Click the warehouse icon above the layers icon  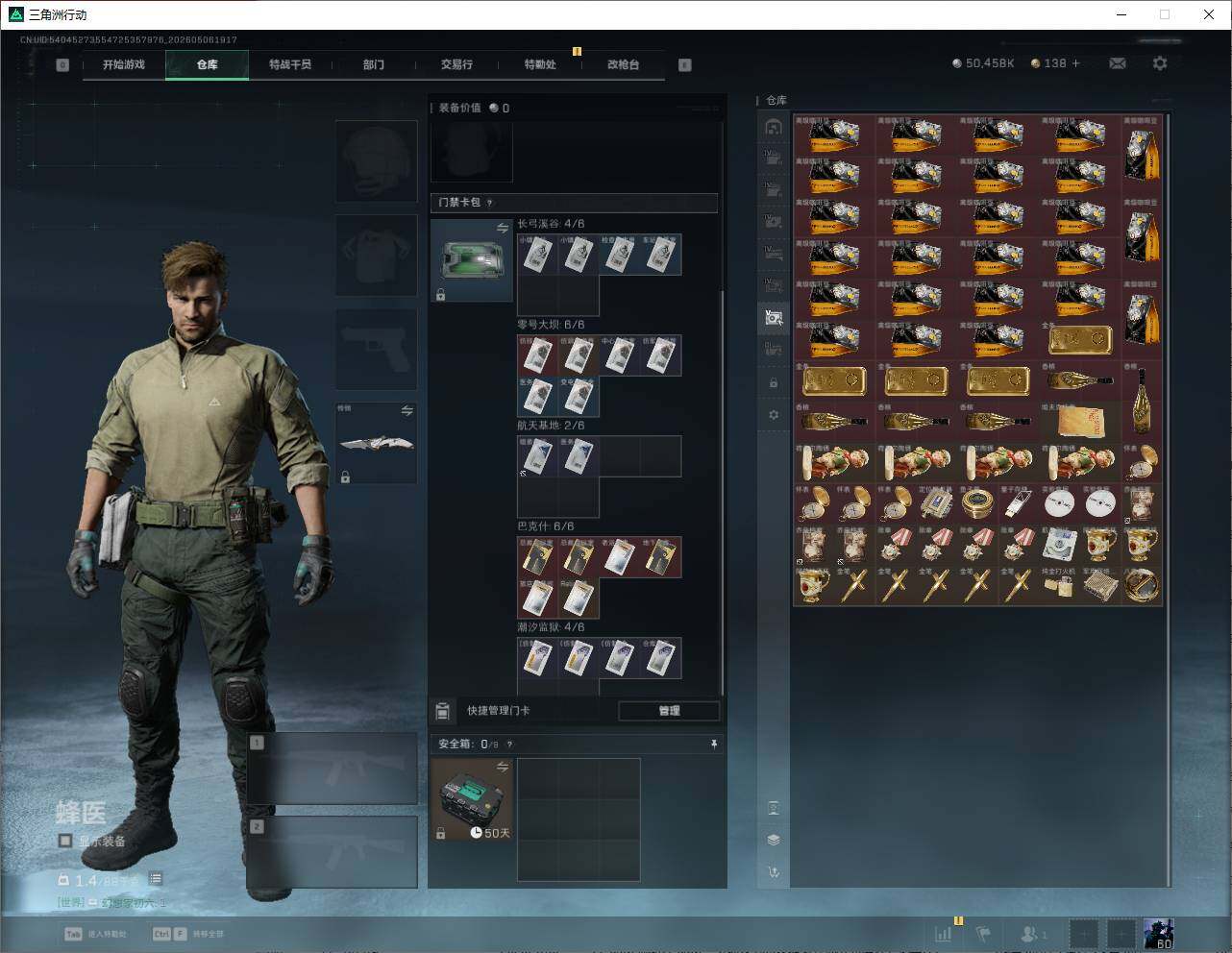pyautogui.click(x=774, y=808)
